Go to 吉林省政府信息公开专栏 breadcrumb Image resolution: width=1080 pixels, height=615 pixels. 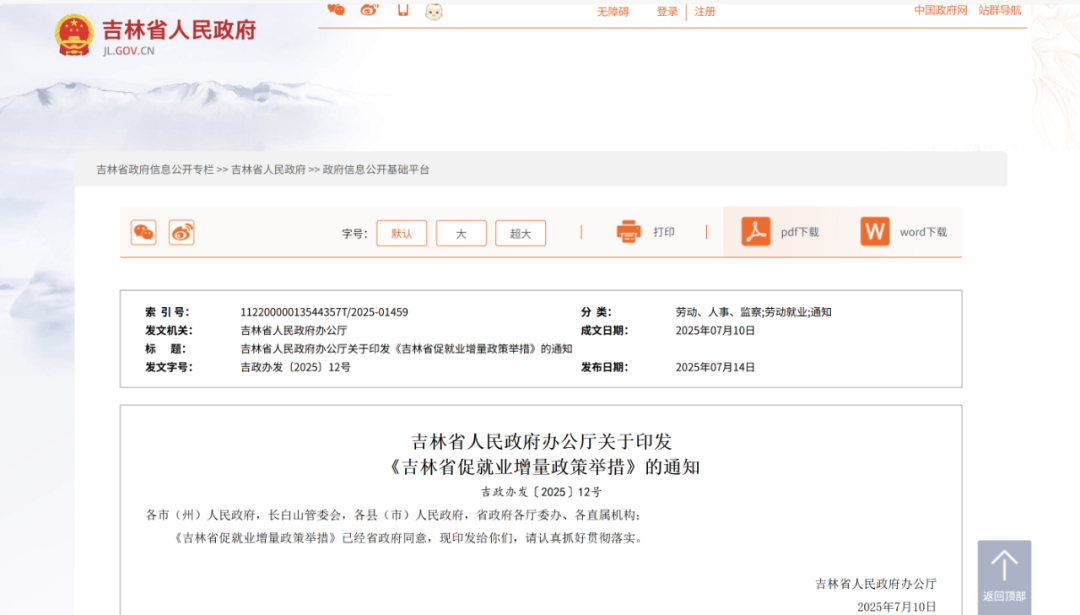tap(155, 170)
